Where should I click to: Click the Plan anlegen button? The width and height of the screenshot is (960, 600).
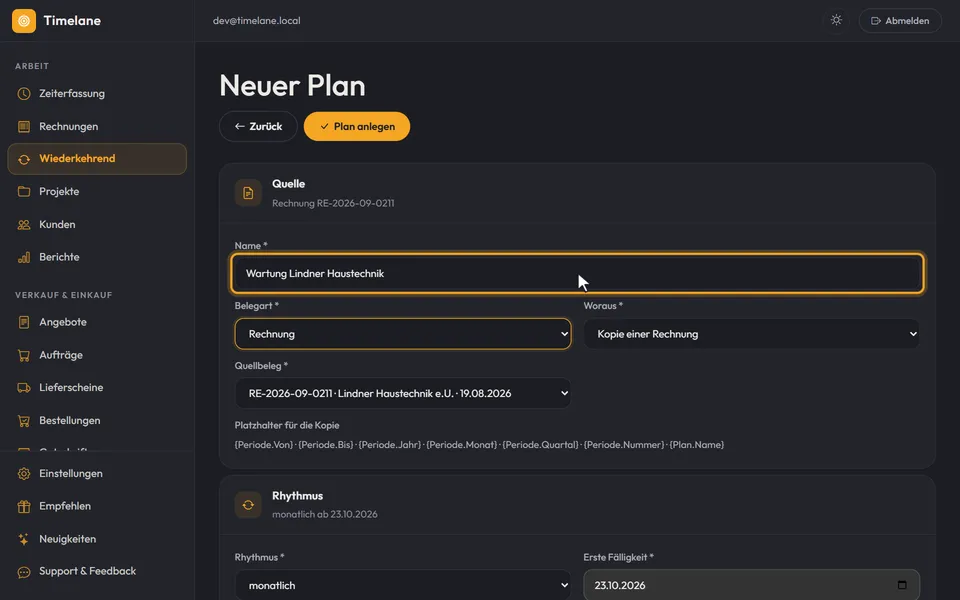357,126
